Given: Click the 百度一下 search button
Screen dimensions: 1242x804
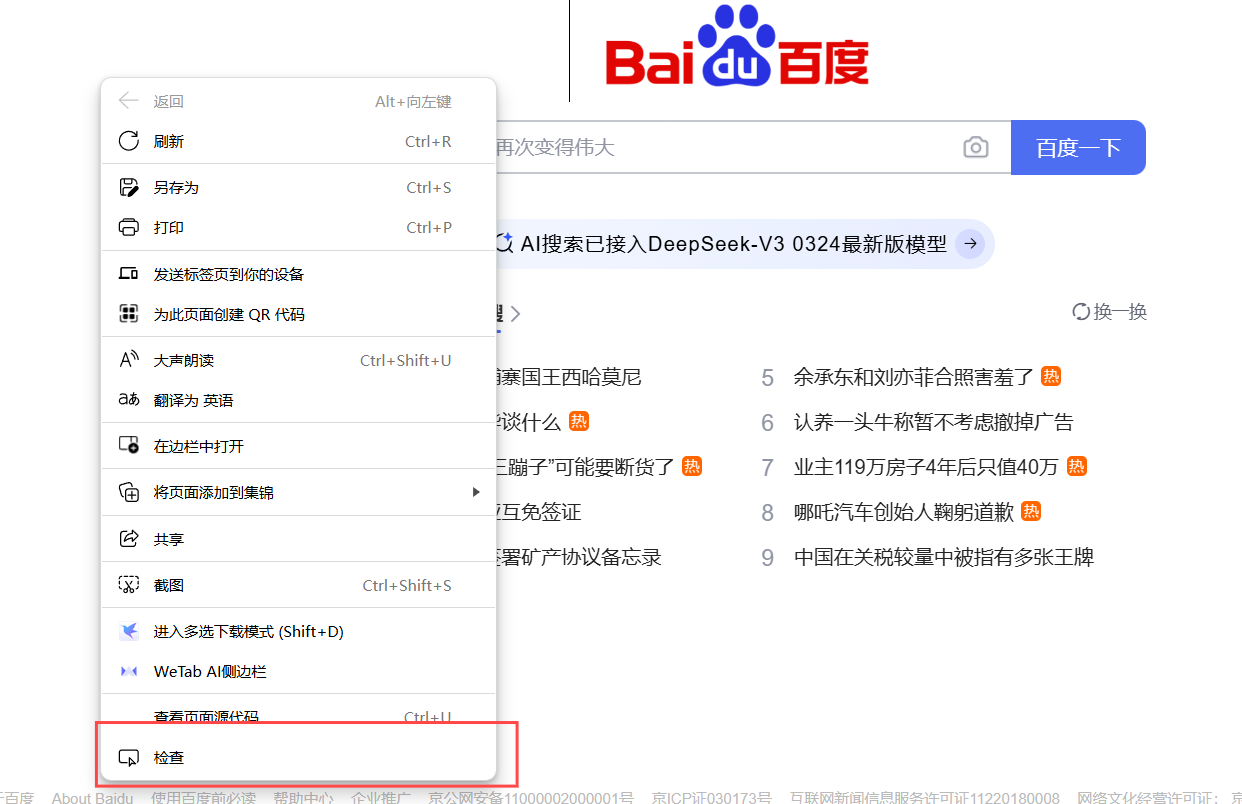Looking at the screenshot, I should (1078, 148).
